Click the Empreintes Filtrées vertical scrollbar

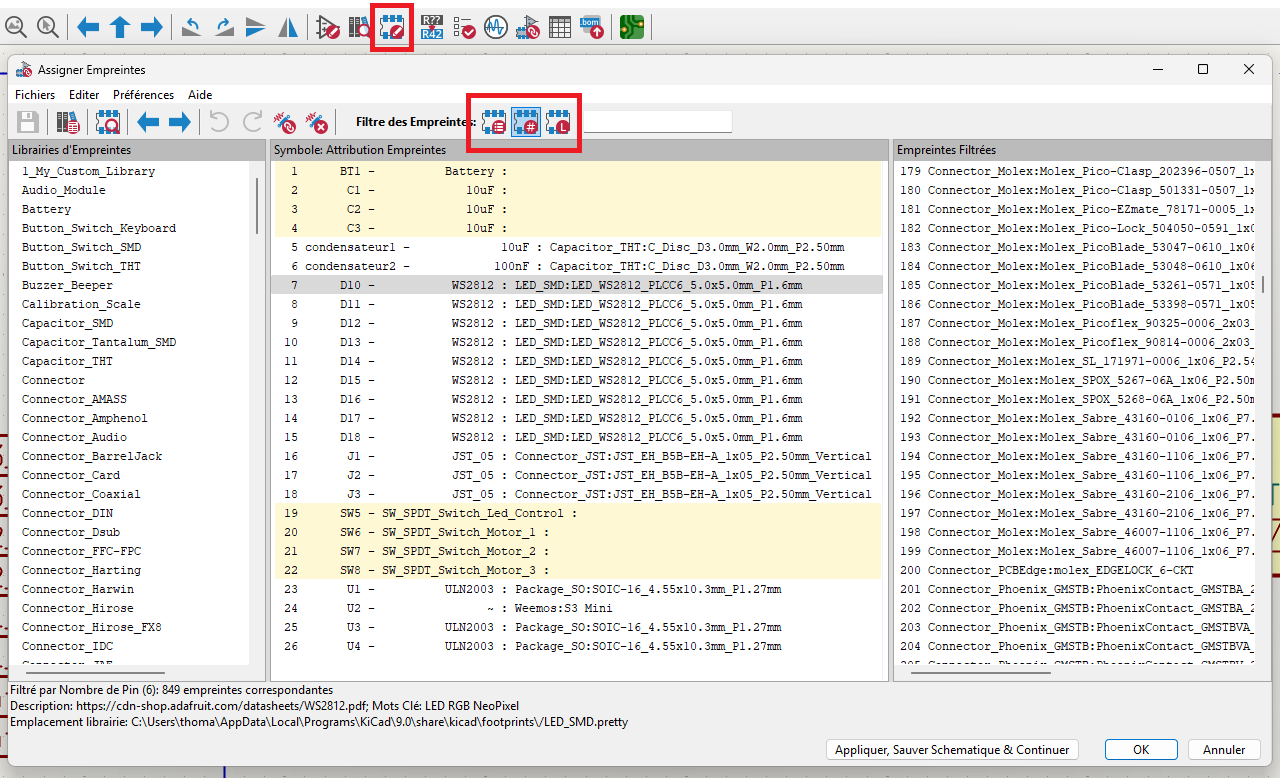[1264, 284]
